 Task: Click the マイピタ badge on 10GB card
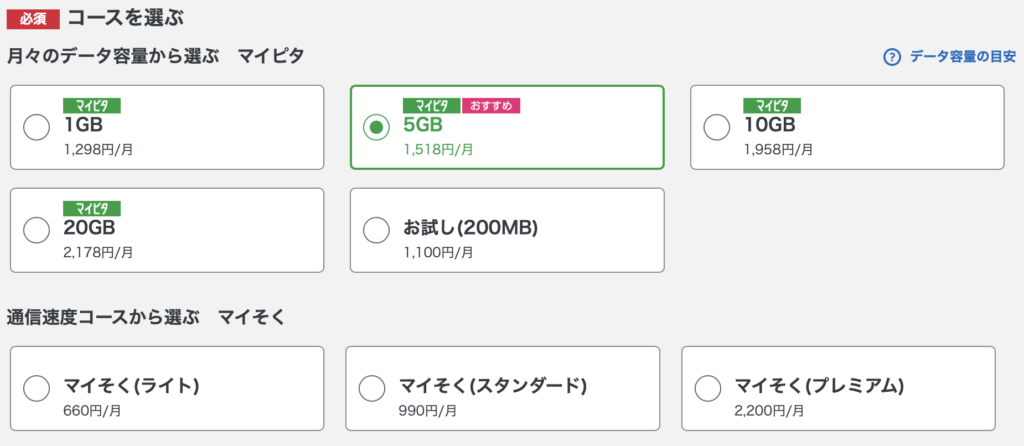tap(772, 106)
